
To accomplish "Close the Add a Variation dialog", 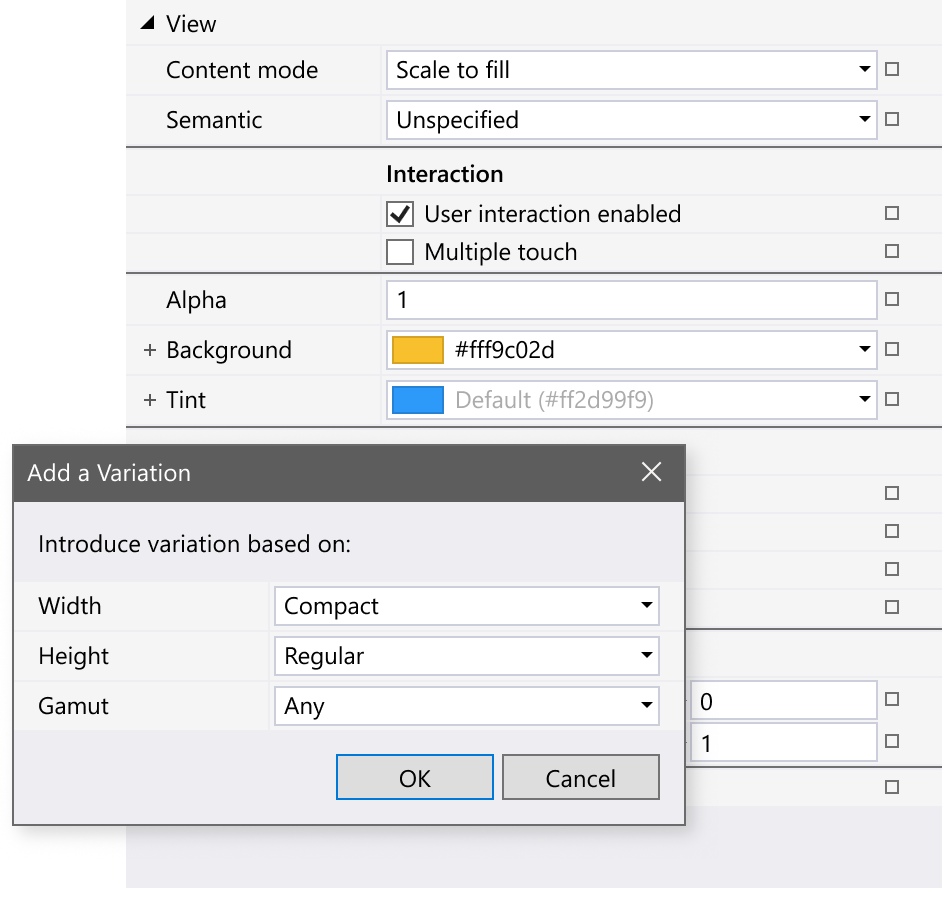I will click(x=652, y=472).
